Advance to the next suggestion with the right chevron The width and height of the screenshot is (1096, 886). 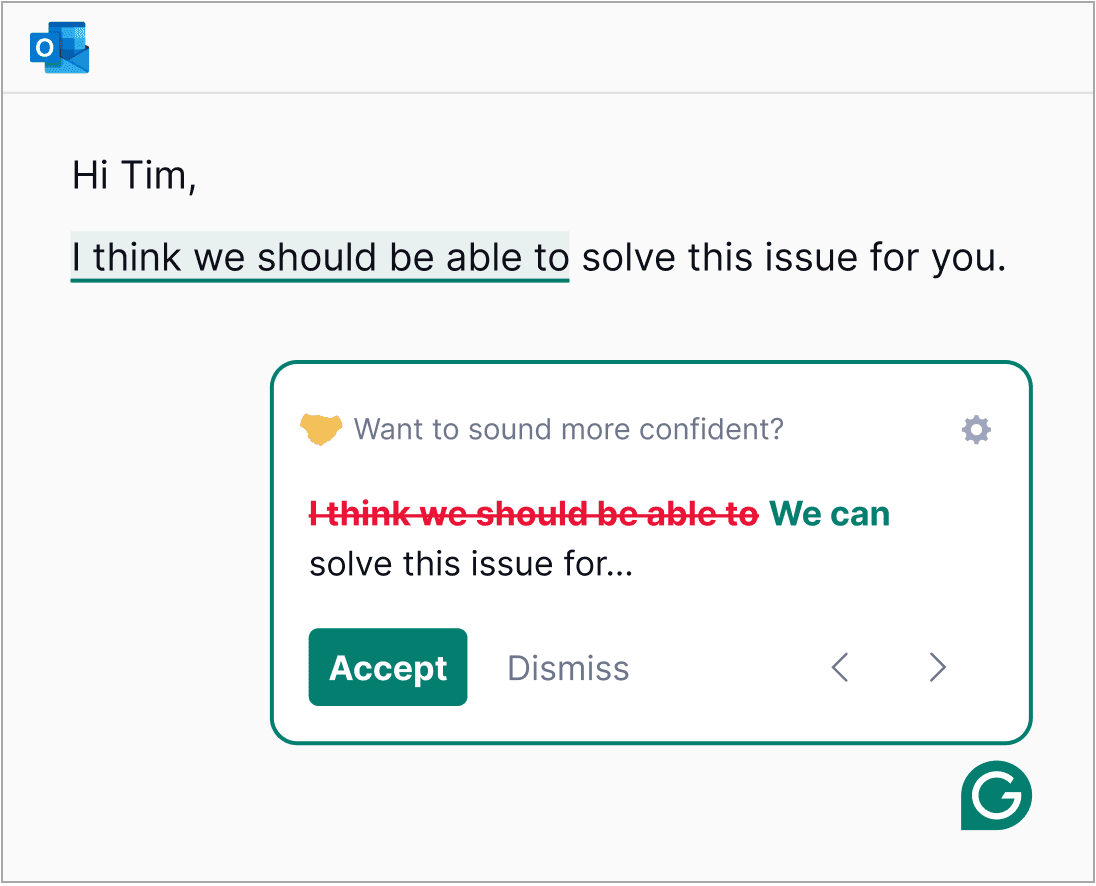[937, 667]
